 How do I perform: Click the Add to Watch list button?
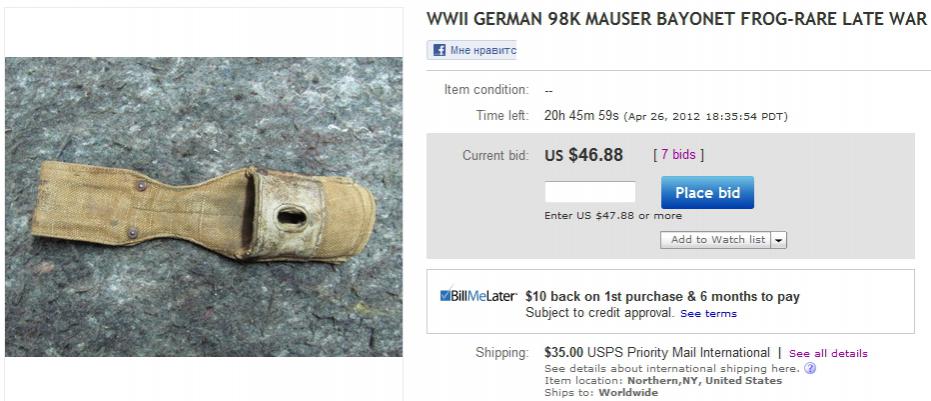716,240
